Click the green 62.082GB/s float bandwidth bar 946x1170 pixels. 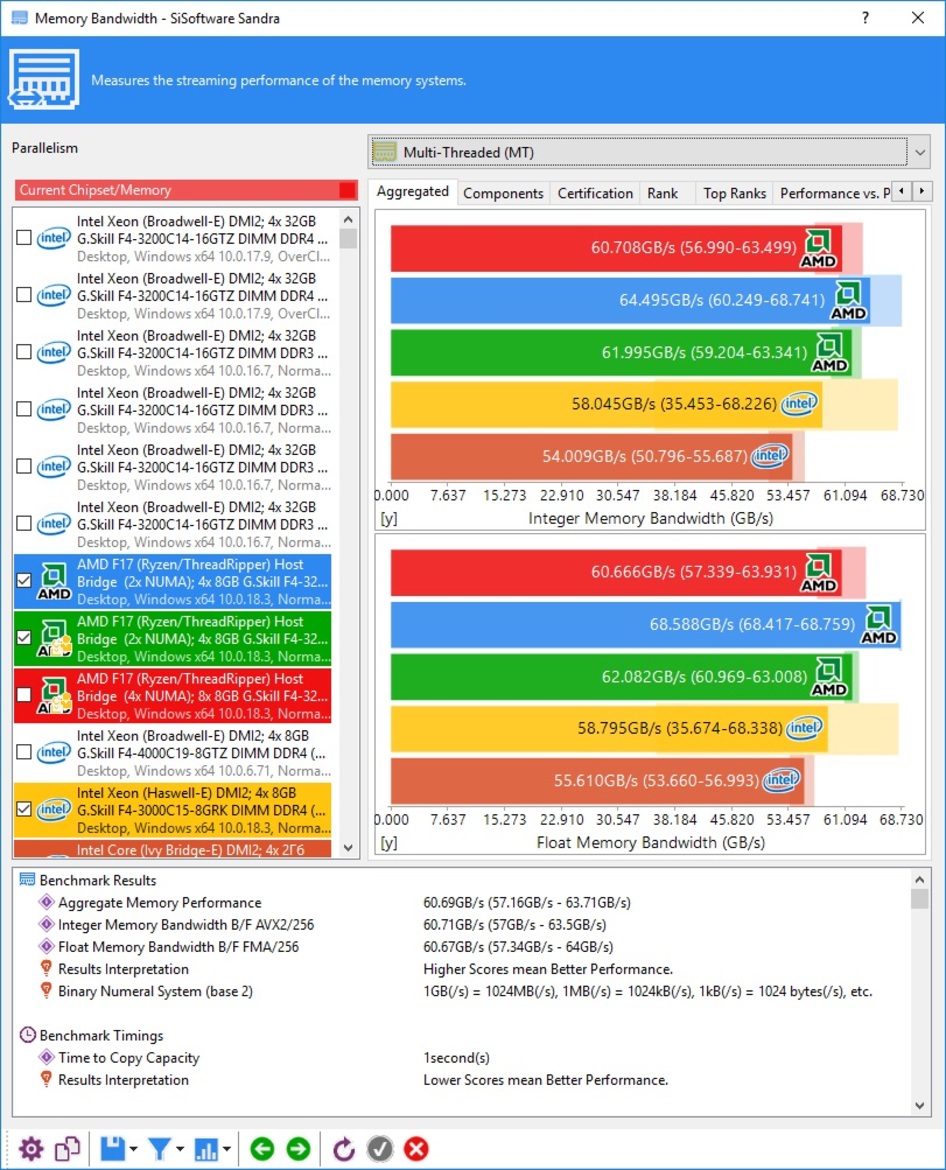click(x=621, y=677)
